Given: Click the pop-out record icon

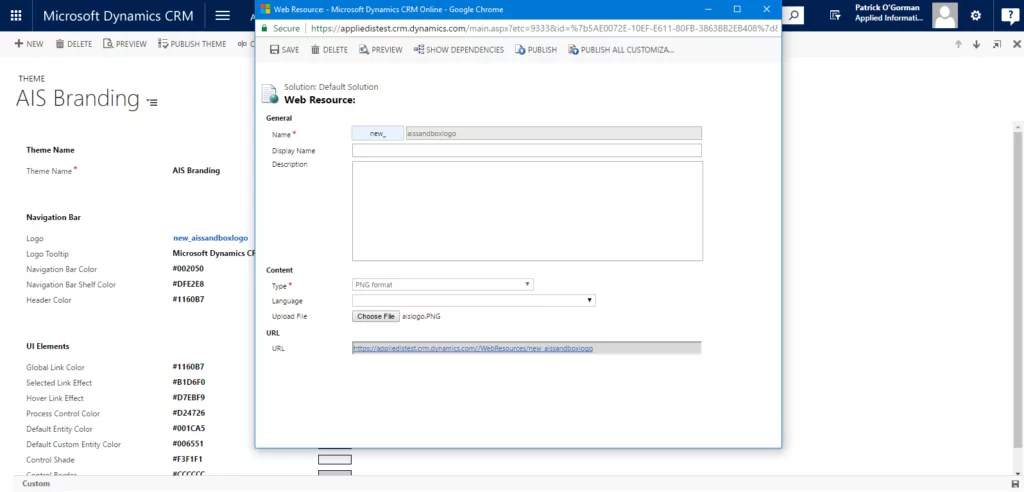Looking at the screenshot, I should tap(997, 44).
